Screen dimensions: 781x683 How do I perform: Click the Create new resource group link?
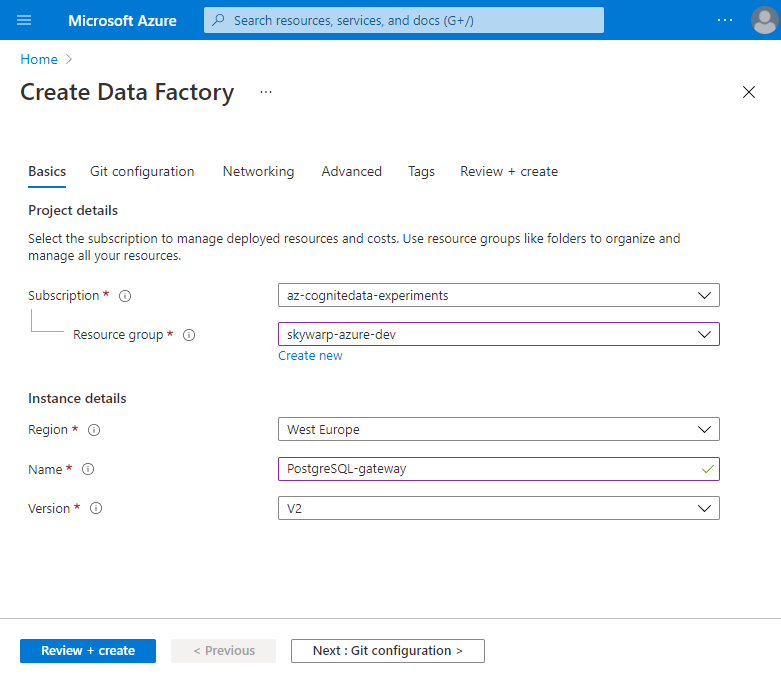pos(310,356)
